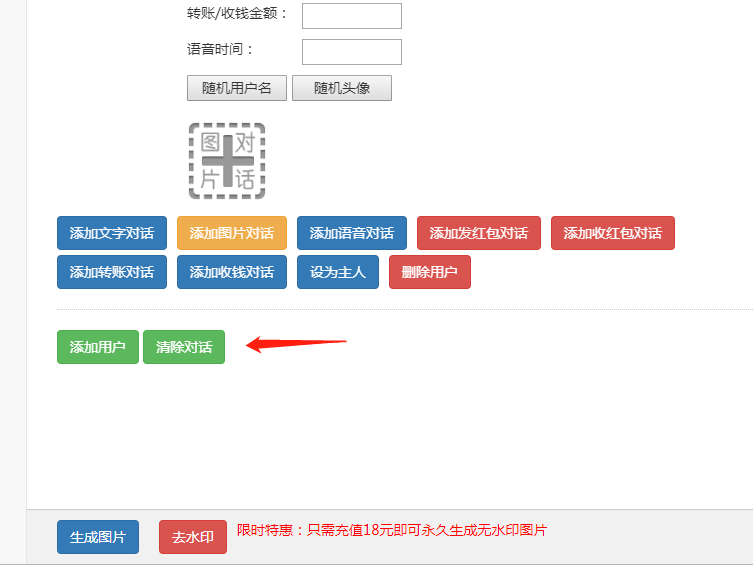Click the 添加收红包对话 button
The image size is (753, 565).
(x=613, y=233)
